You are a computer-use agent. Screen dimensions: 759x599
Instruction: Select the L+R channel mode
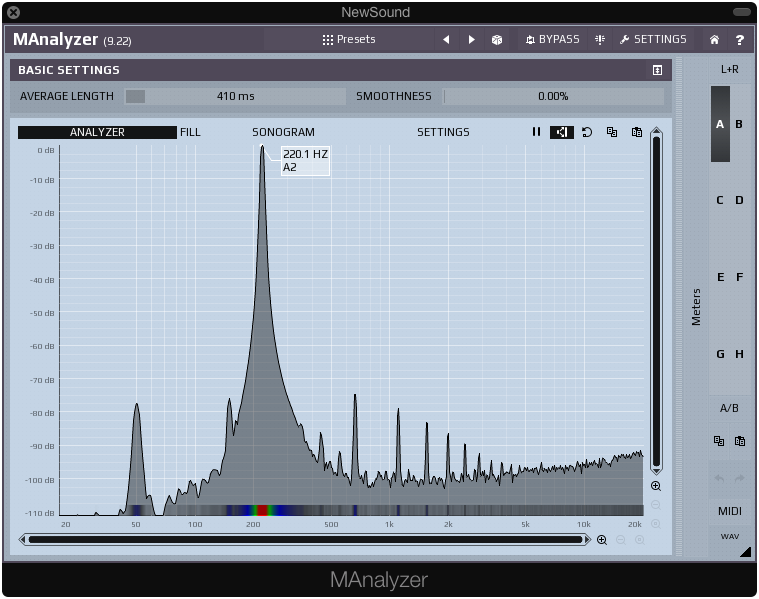coord(729,69)
